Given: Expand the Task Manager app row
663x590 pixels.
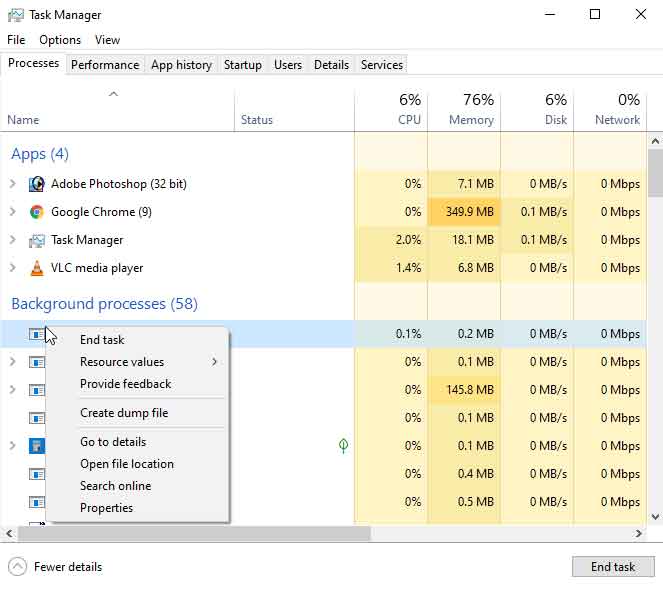Looking at the screenshot, I should click(x=13, y=240).
